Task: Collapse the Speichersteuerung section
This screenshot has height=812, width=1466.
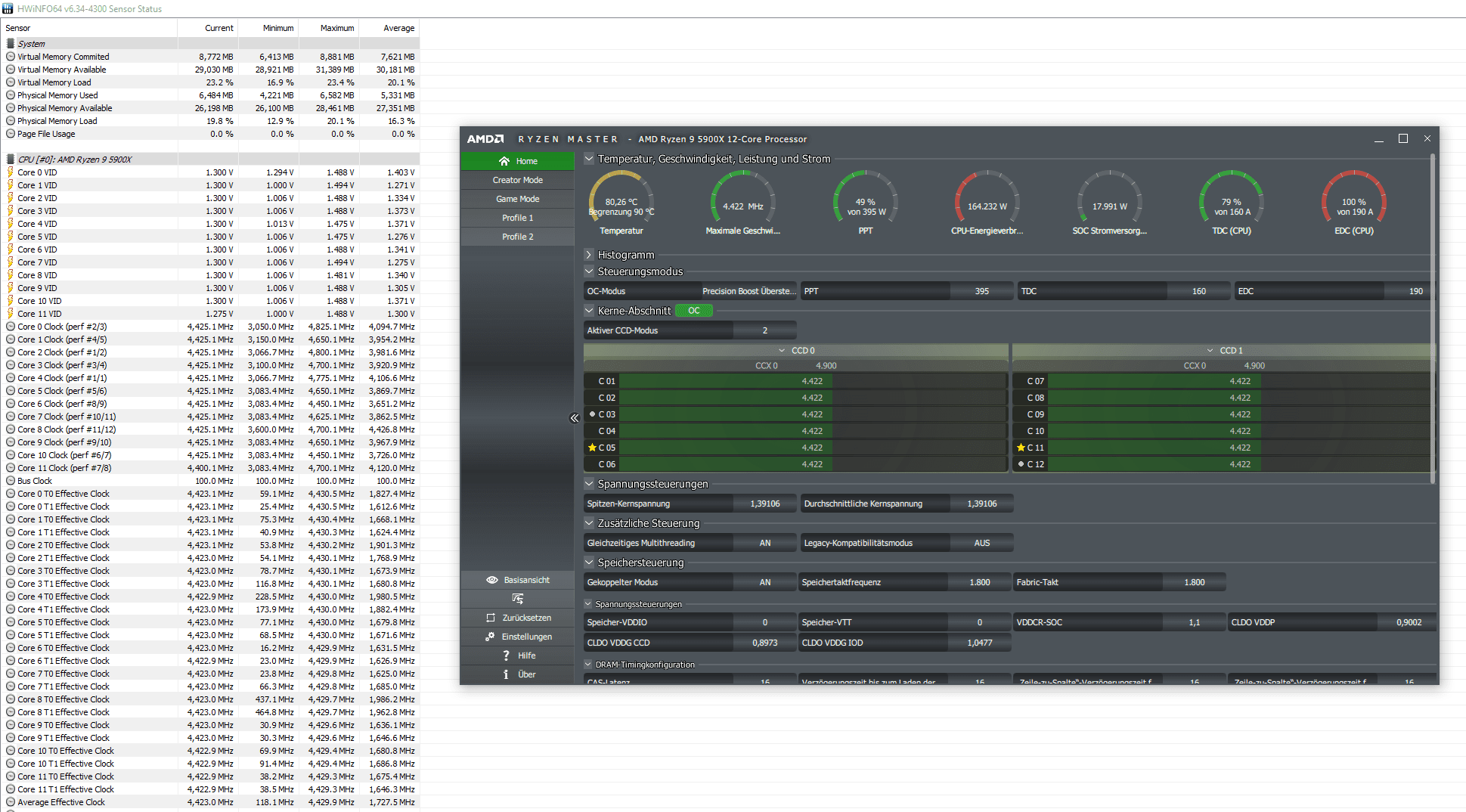Action: tap(589, 563)
